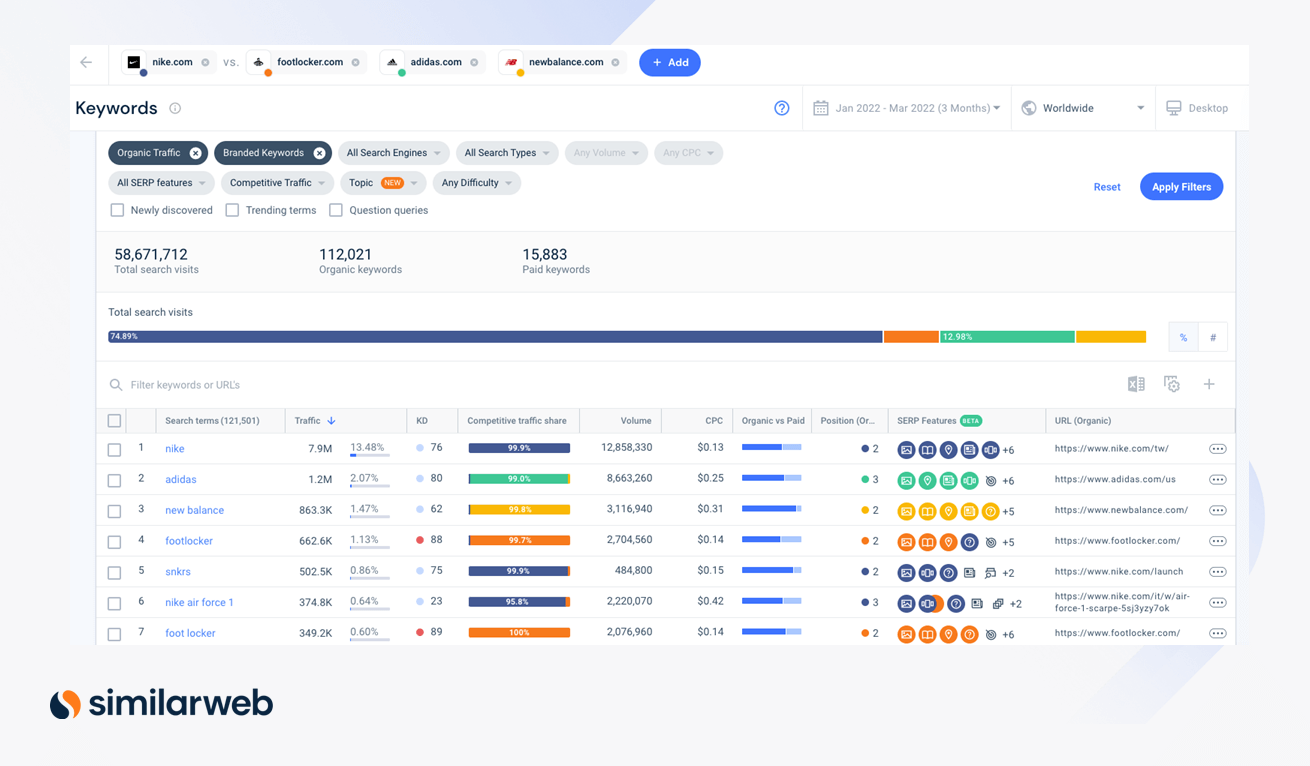Open the Worldwide country dropdown

pyautogui.click(x=1083, y=108)
